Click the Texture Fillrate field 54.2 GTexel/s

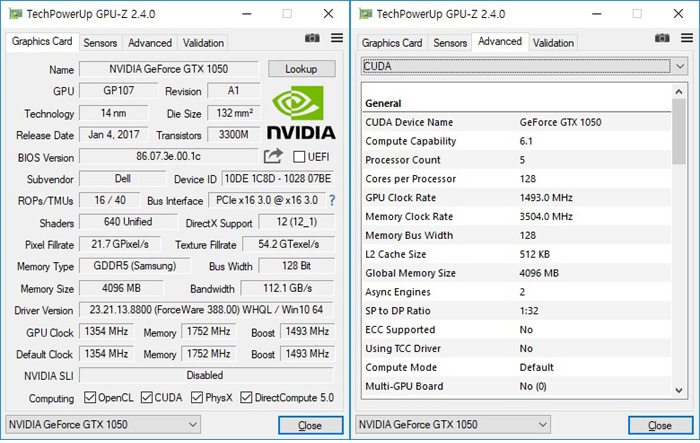point(288,244)
